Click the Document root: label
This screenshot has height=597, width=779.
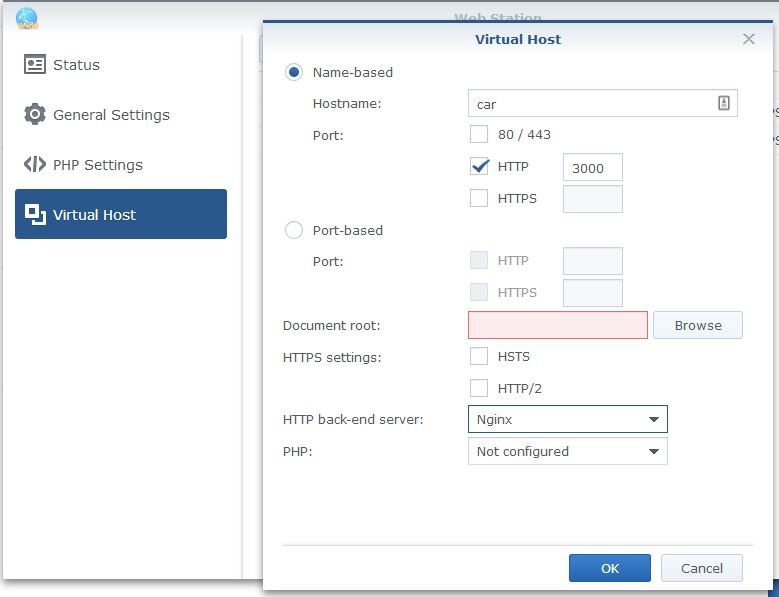[331, 325]
